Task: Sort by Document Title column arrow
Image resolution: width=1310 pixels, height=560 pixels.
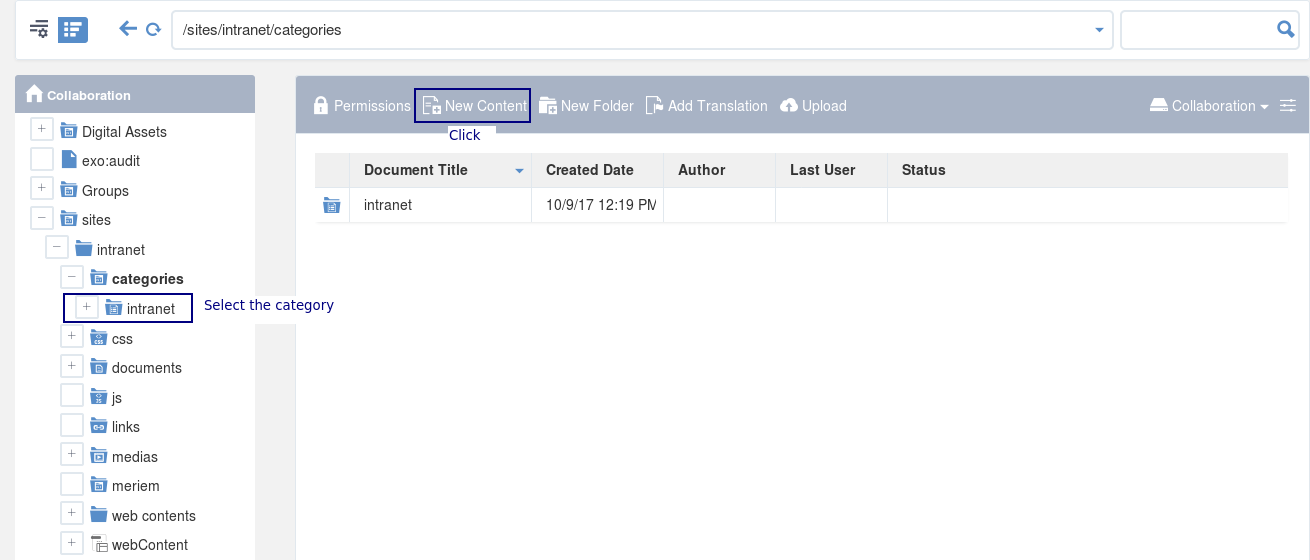Action: (519, 171)
